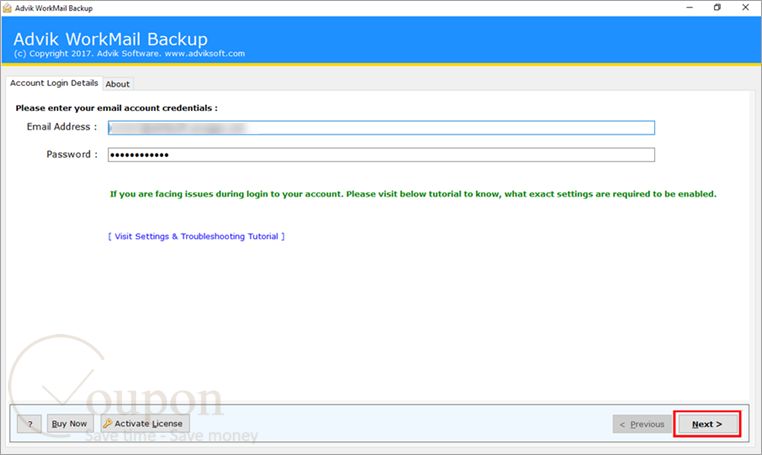Viewport: 762px width, 455px height.
Task: Open the About tab
Action: pos(118,84)
